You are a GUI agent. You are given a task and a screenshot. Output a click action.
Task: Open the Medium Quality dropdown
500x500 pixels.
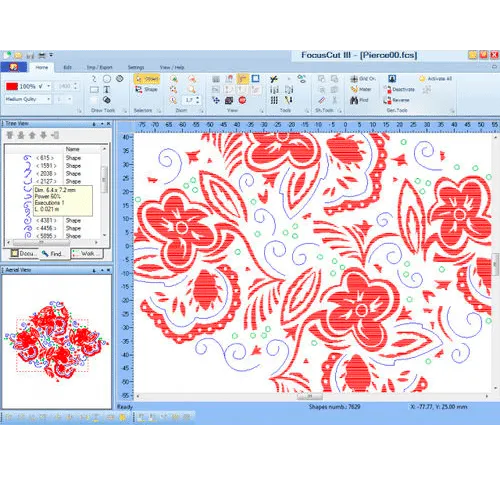pos(28,99)
